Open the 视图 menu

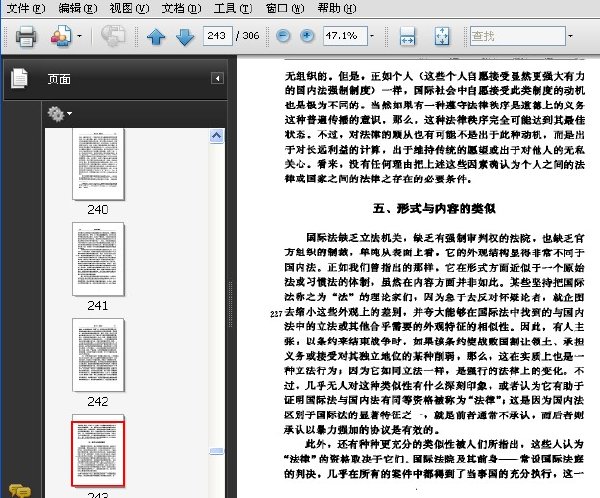[x=129, y=8]
